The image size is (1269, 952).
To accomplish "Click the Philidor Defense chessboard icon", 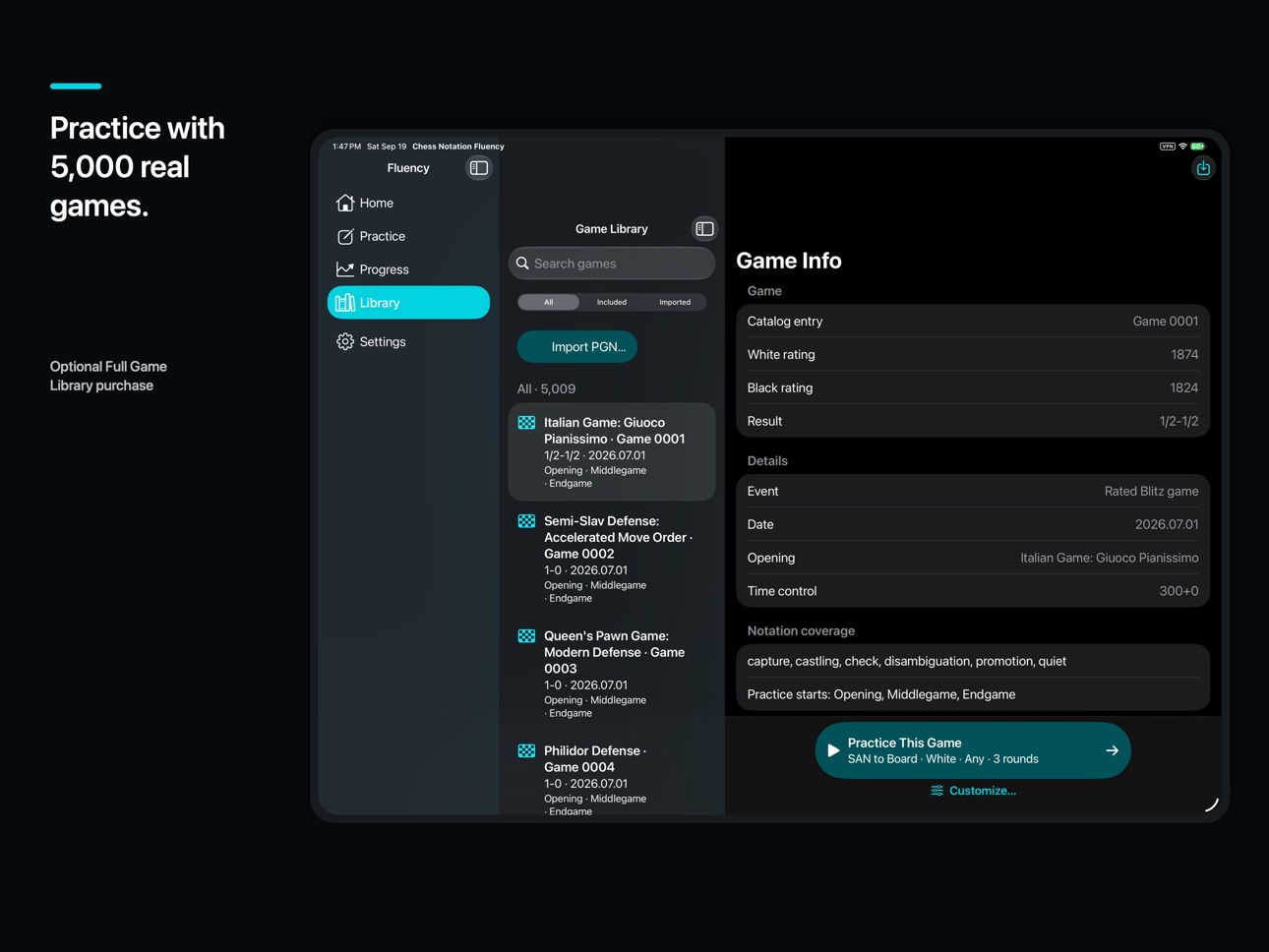I will point(527,750).
